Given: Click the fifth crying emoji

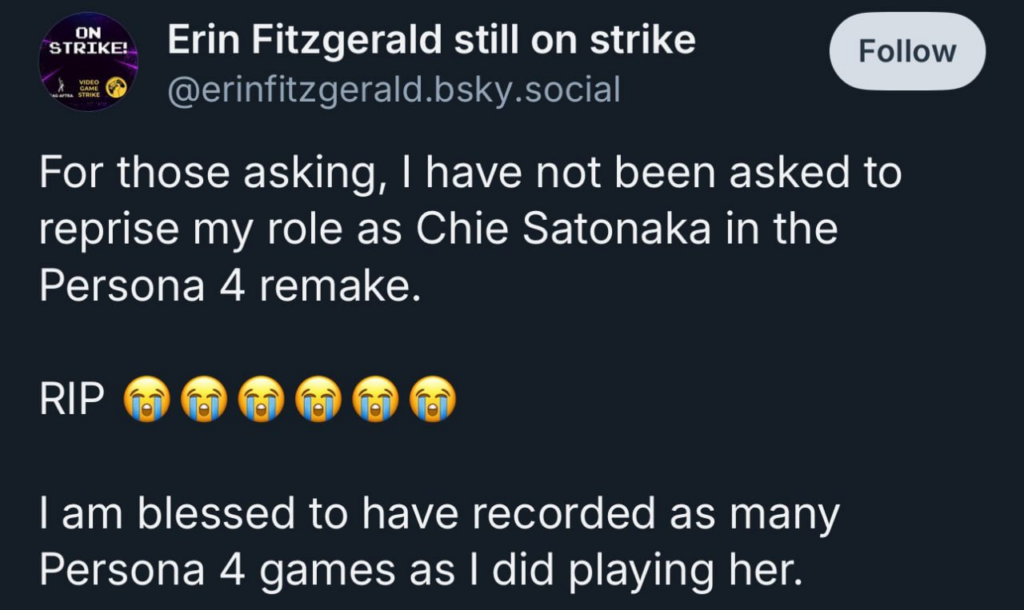Looking at the screenshot, I should 376,398.
